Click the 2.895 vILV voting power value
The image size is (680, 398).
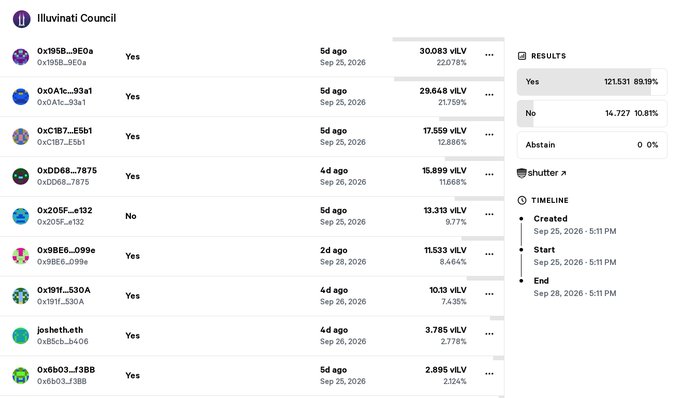pyautogui.click(x=446, y=370)
